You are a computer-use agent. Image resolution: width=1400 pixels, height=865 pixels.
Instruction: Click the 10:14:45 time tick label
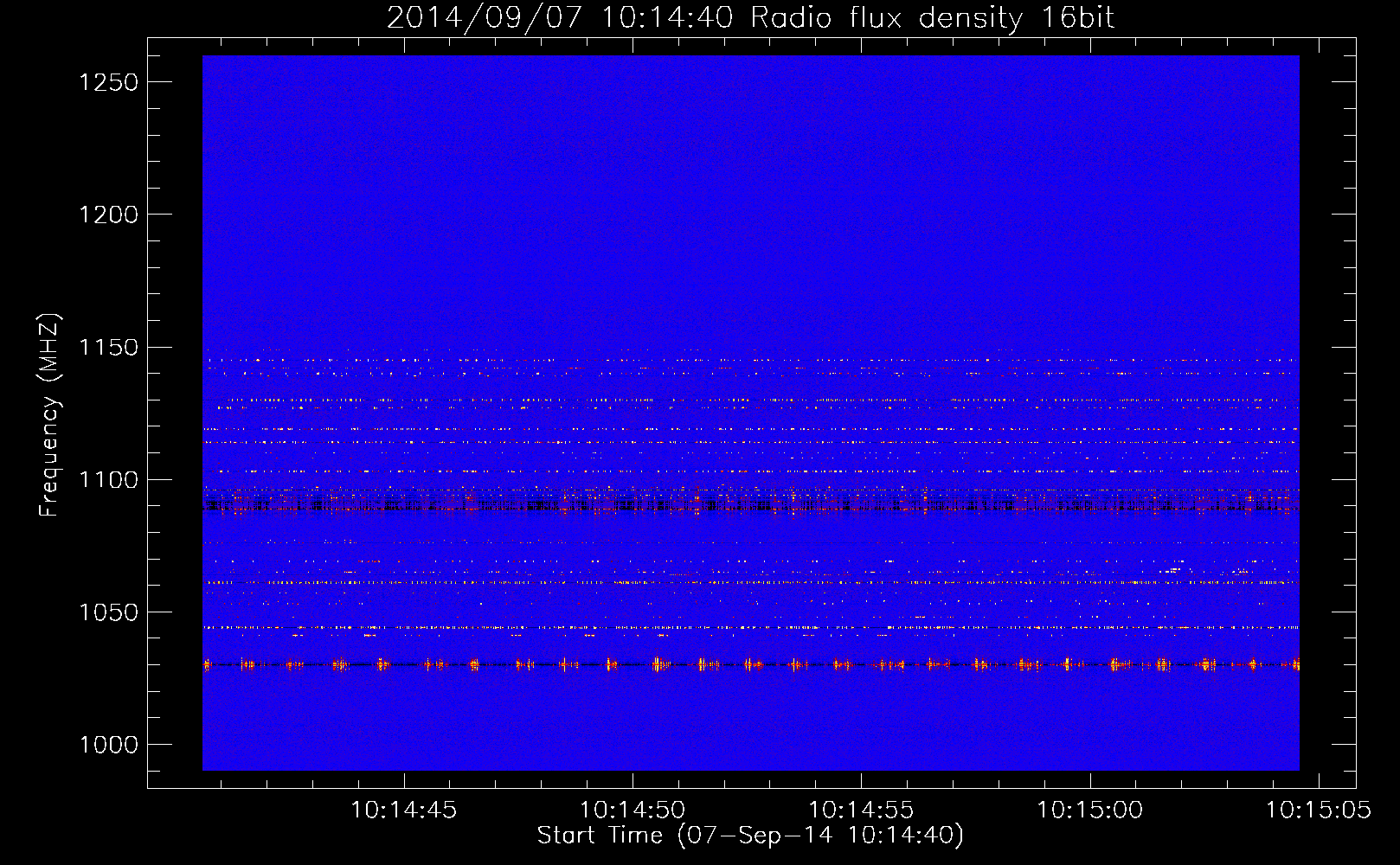pos(403,811)
